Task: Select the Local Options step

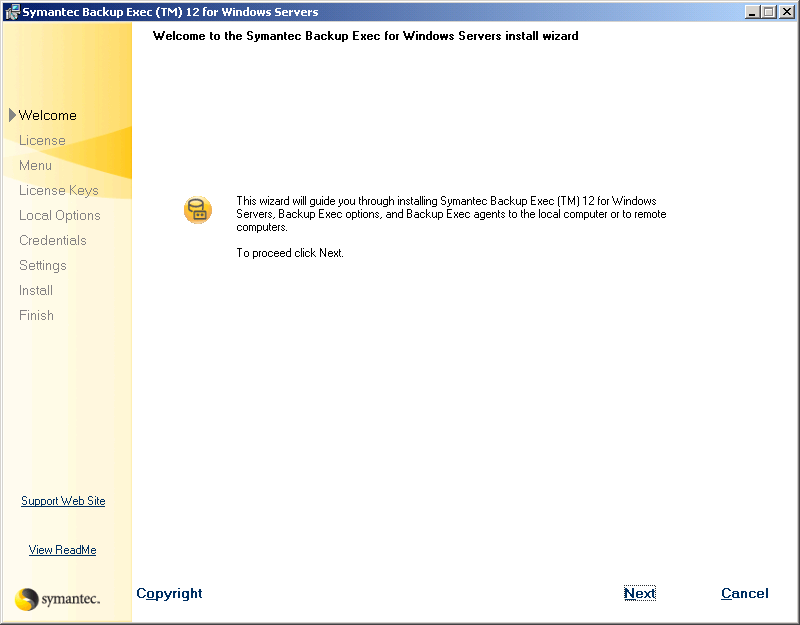Action: point(60,215)
